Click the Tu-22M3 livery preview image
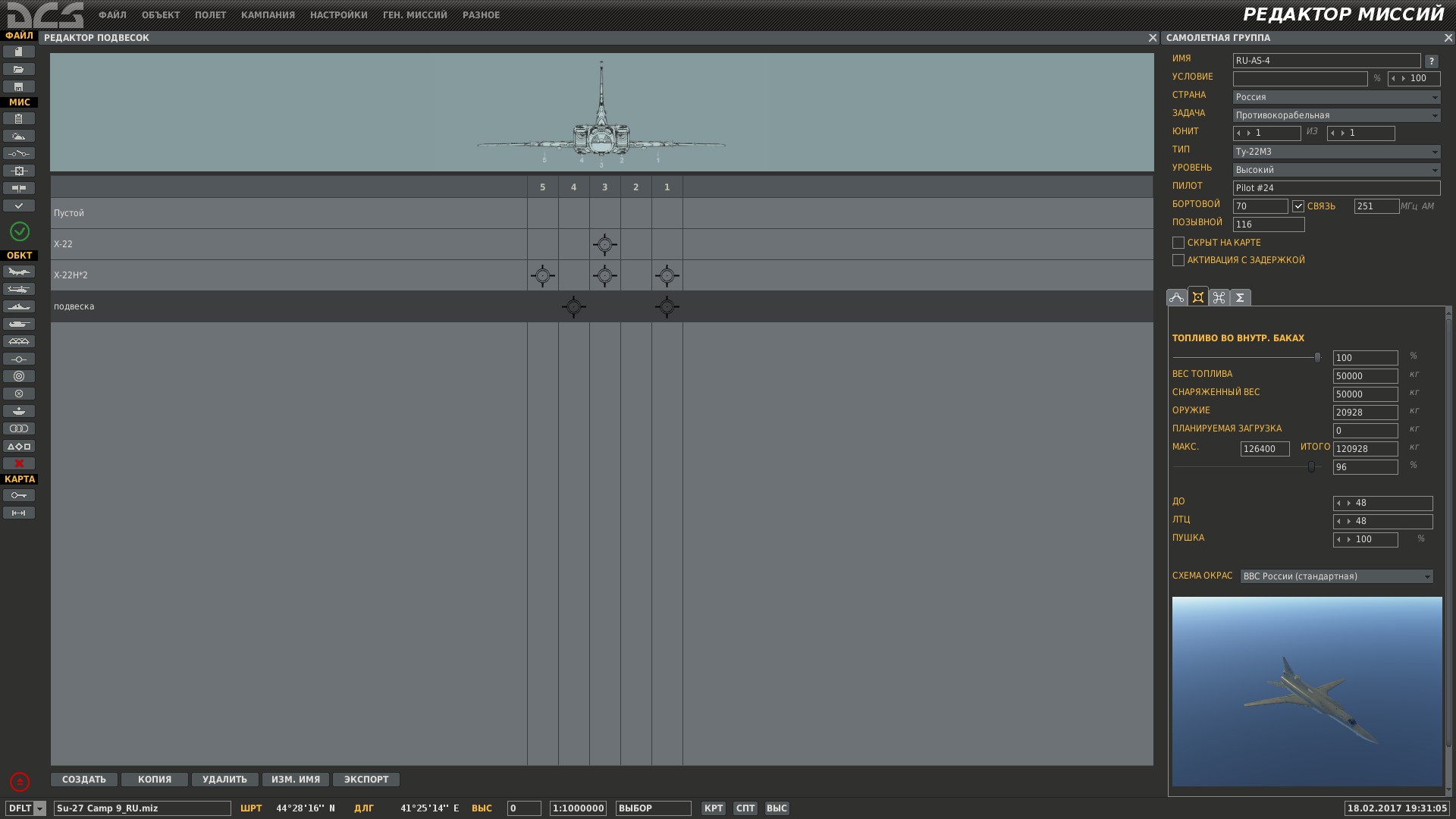Image resolution: width=1456 pixels, height=819 pixels. click(x=1307, y=692)
